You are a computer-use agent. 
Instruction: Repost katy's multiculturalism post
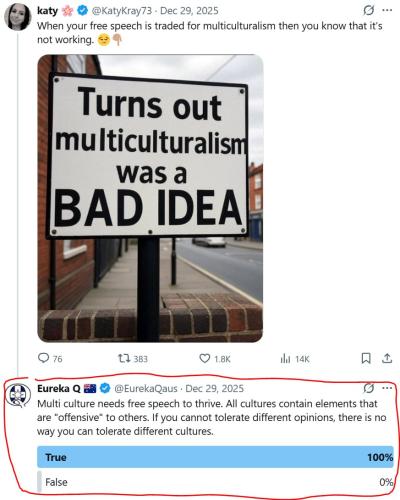point(133,359)
